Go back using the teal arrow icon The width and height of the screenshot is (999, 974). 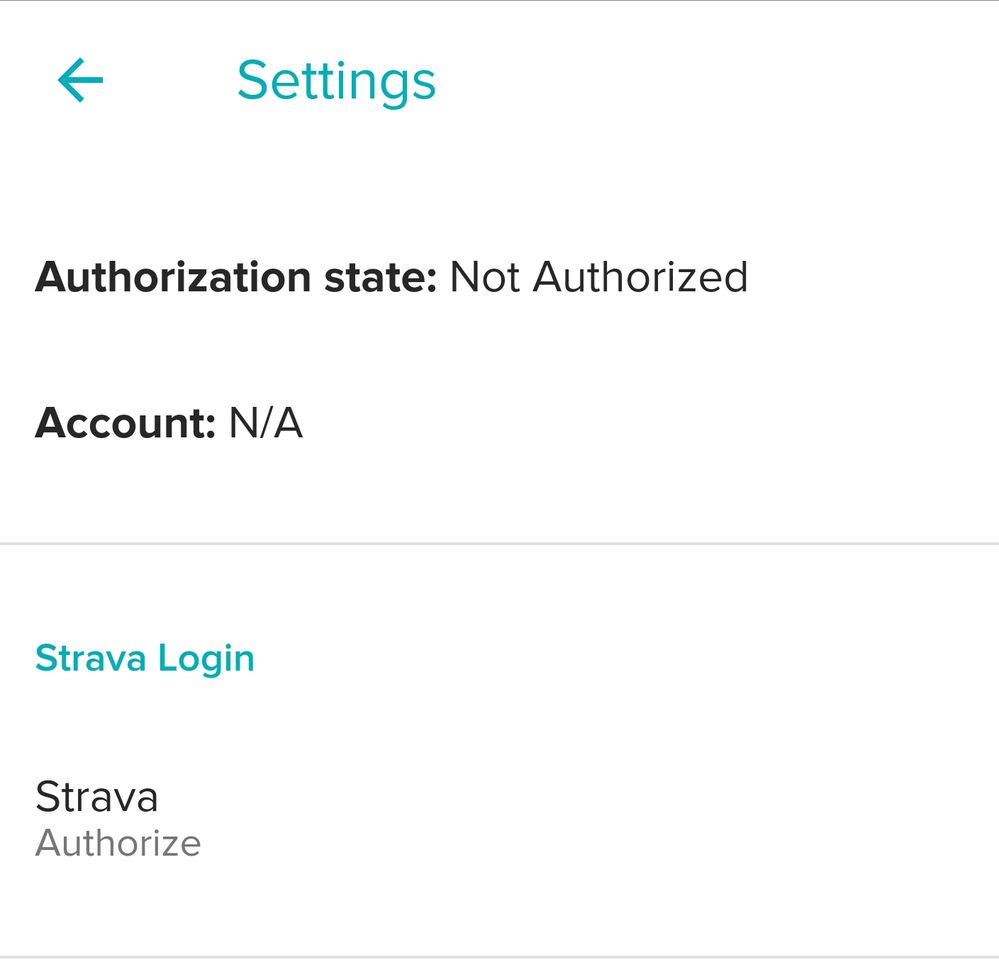point(80,80)
